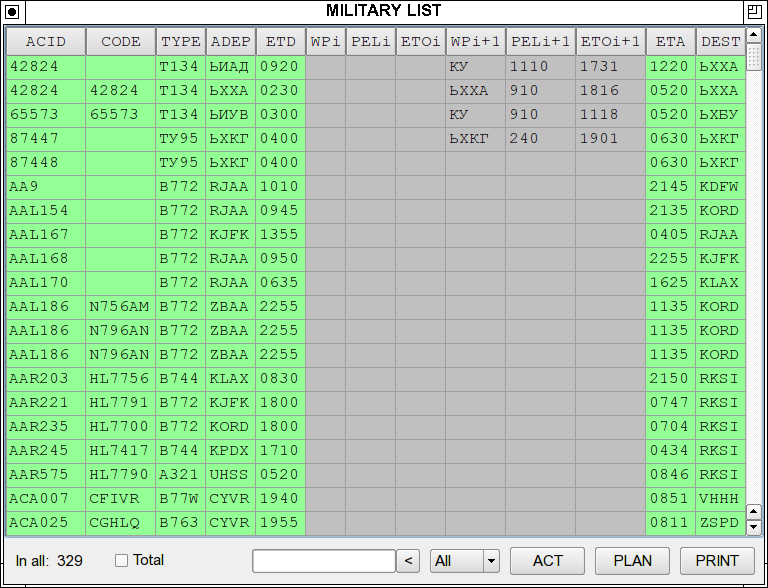The height and width of the screenshot is (588, 768).
Task: Click ADEP cell UHSS
Action: click(231, 475)
